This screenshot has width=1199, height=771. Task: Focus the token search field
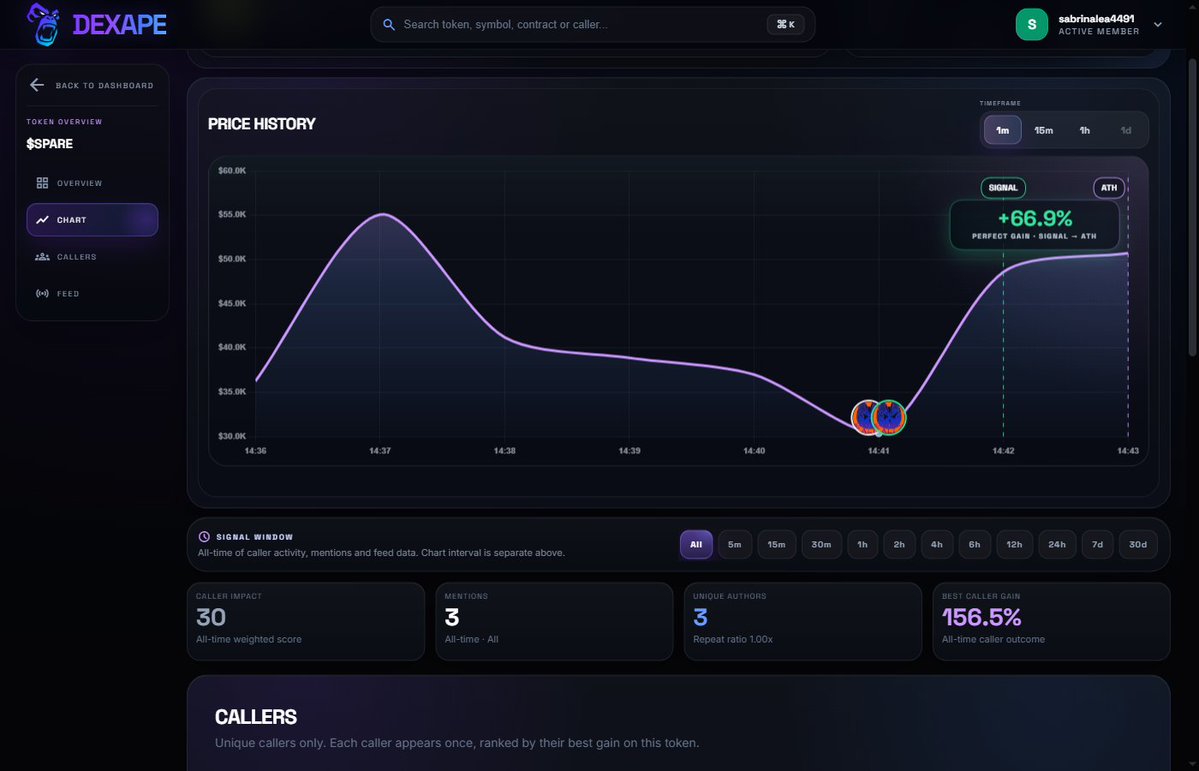pos(593,24)
